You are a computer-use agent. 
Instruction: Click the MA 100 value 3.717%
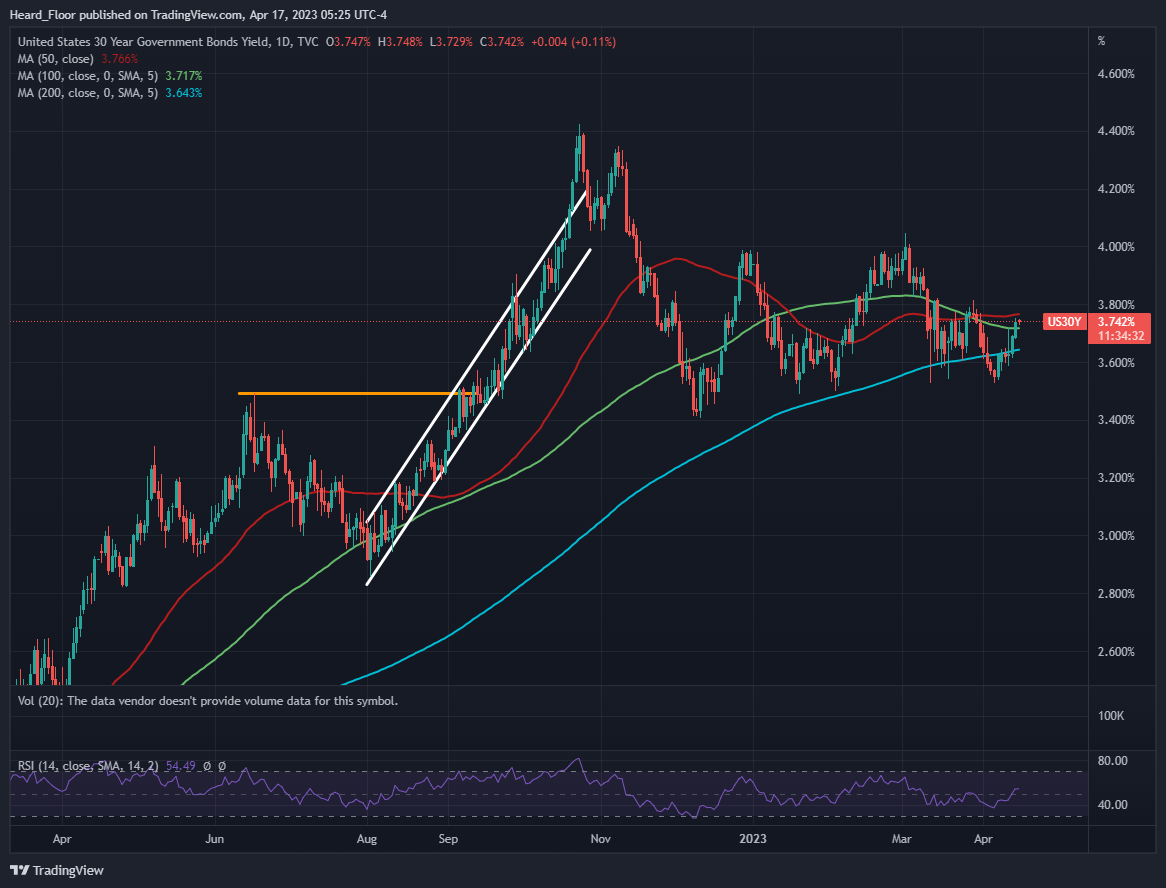(x=184, y=76)
